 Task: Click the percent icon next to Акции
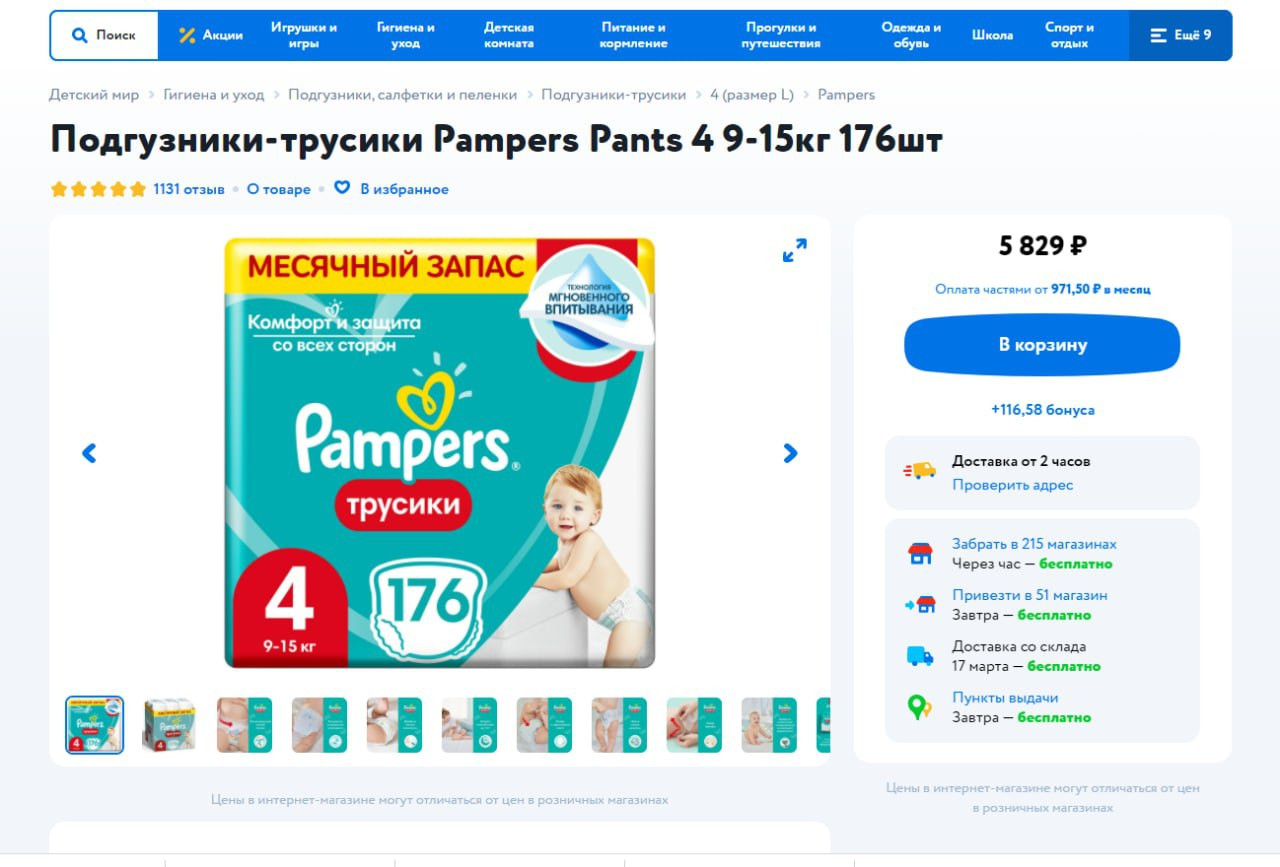click(x=187, y=35)
